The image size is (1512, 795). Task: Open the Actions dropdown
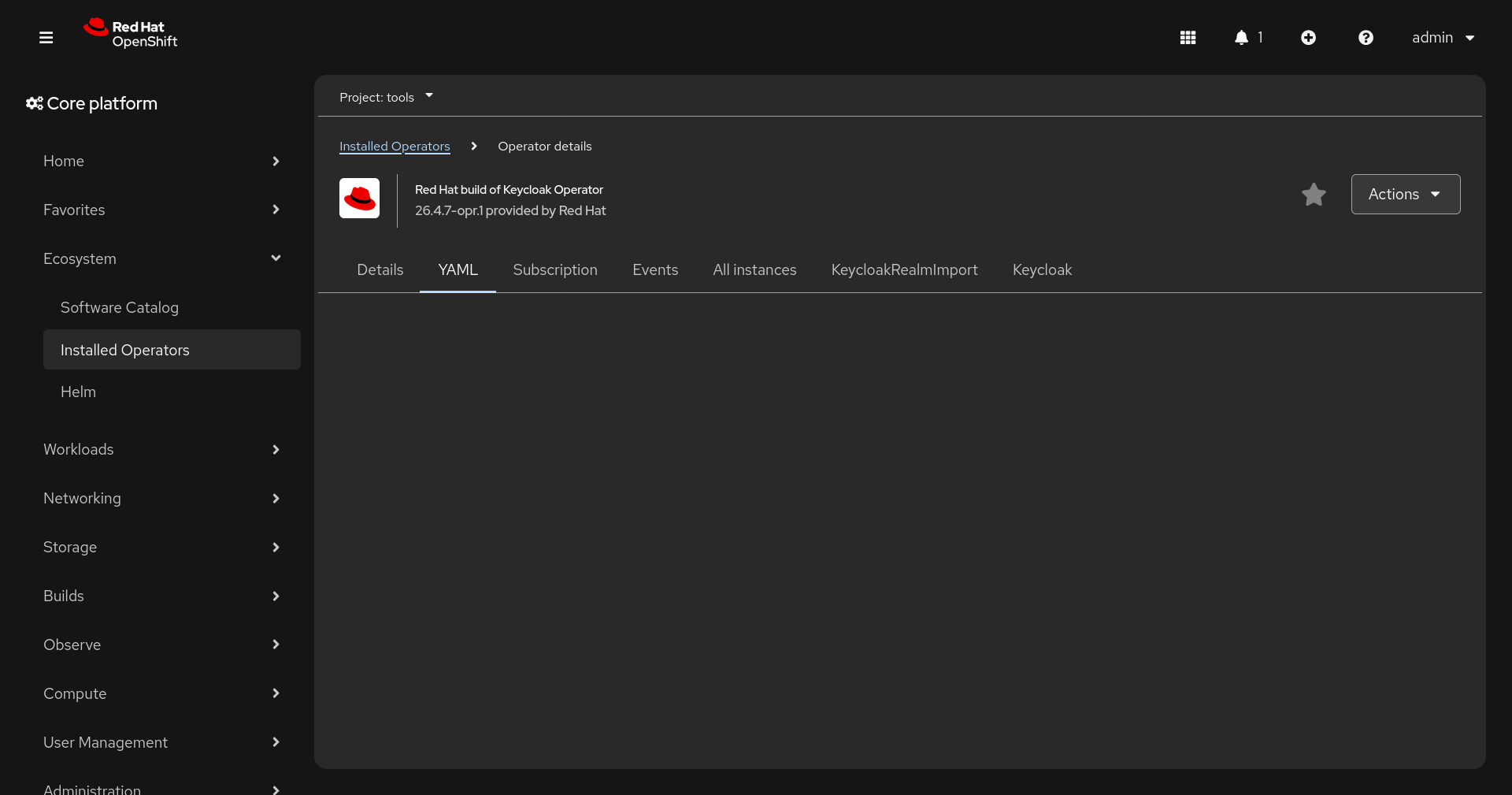pos(1406,195)
